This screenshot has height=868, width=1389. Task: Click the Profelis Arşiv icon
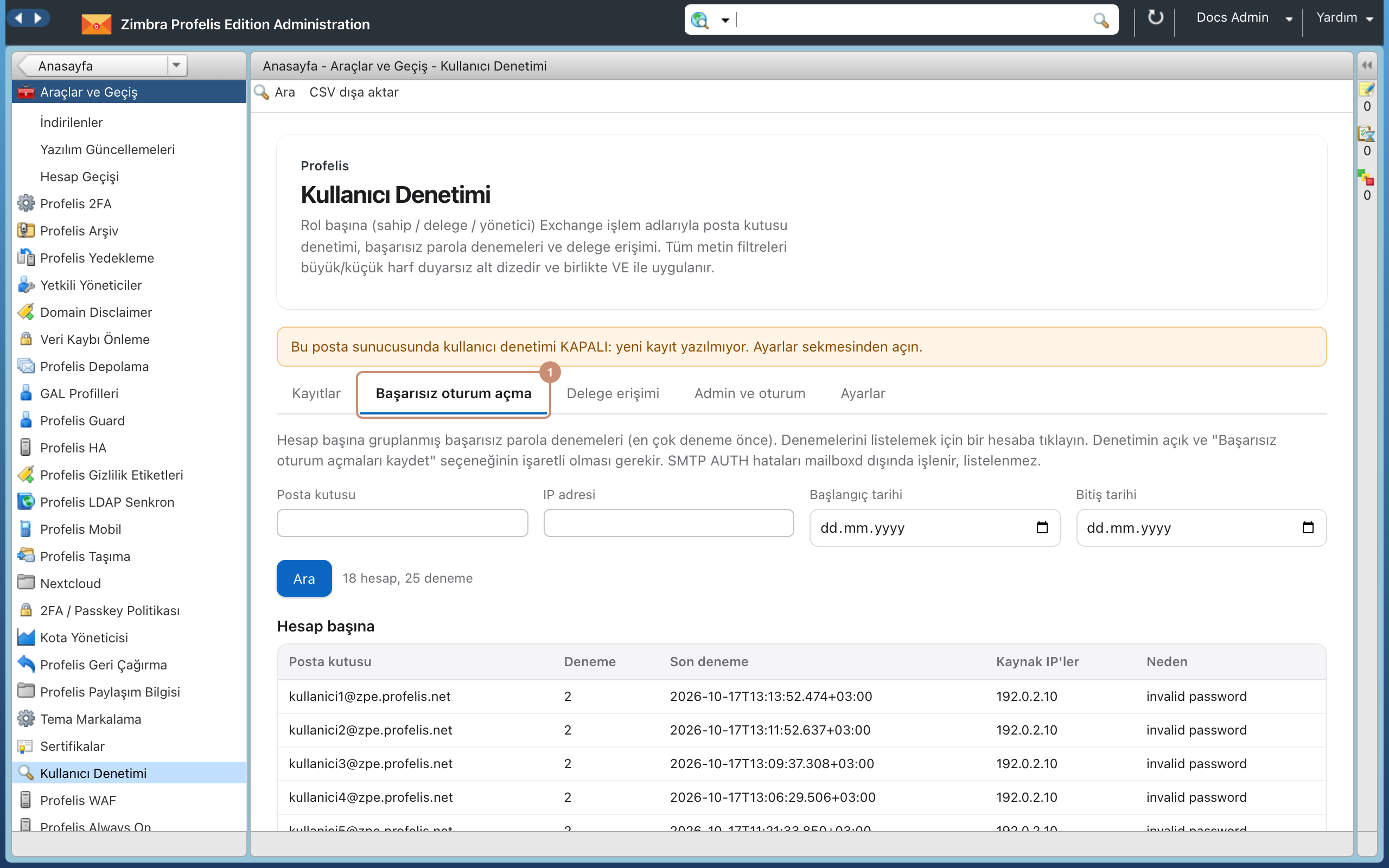[x=26, y=230]
